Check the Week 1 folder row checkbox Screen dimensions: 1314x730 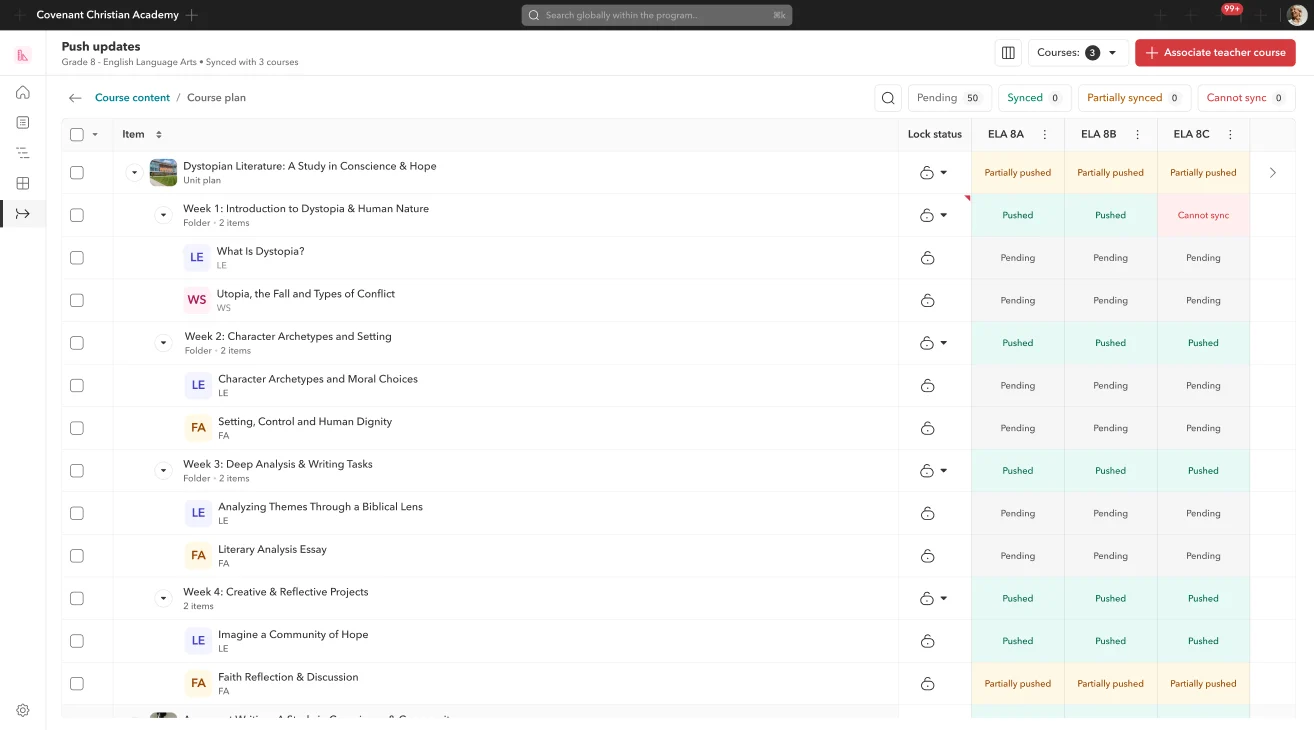tap(77, 215)
